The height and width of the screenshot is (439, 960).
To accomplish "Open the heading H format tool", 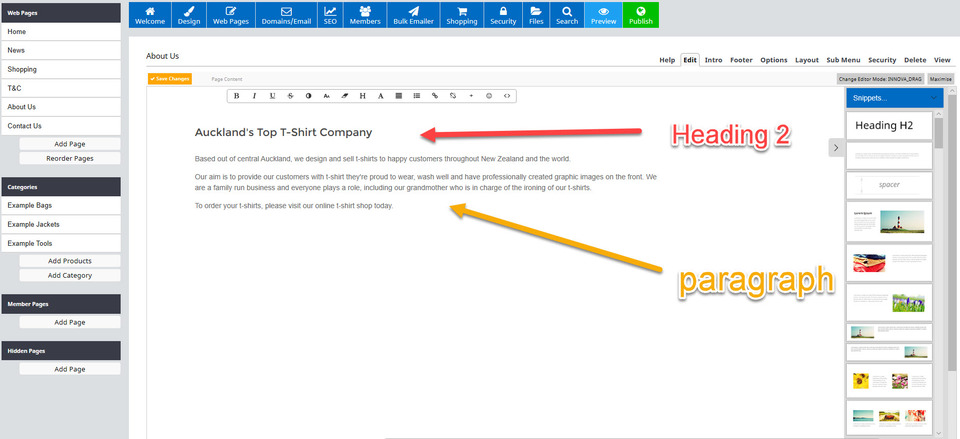I will [x=363, y=96].
